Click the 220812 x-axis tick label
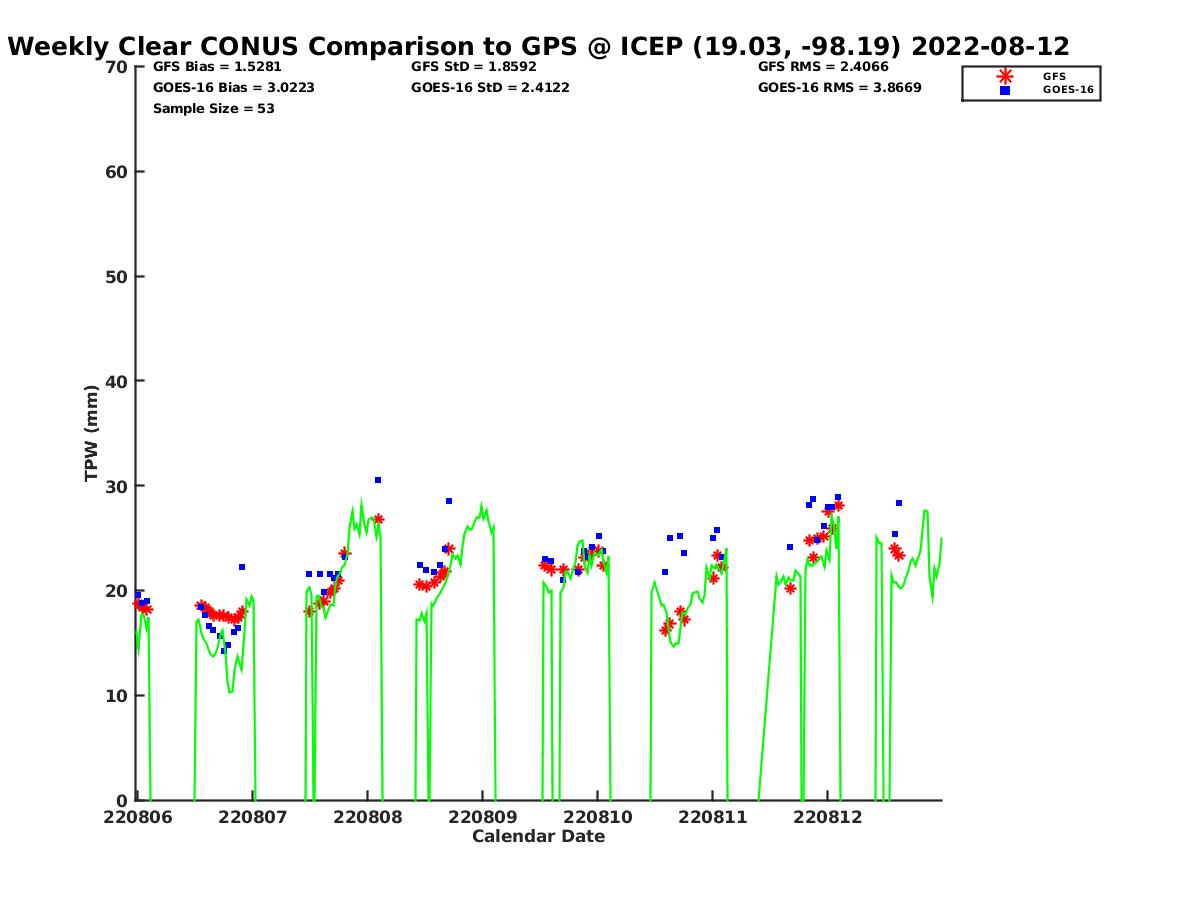The width and height of the screenshot is (1200, 900). (x=827, y=818)
